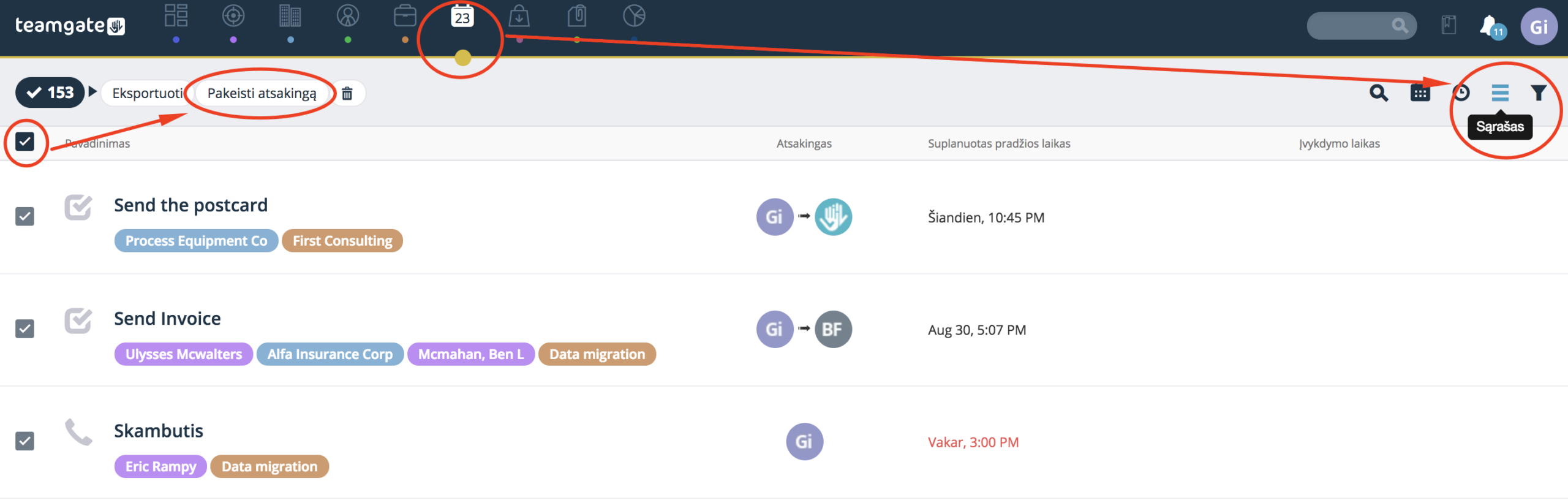Click the Eksportuoti button
Screen dimensions: 1568x500
pos(148,93)
